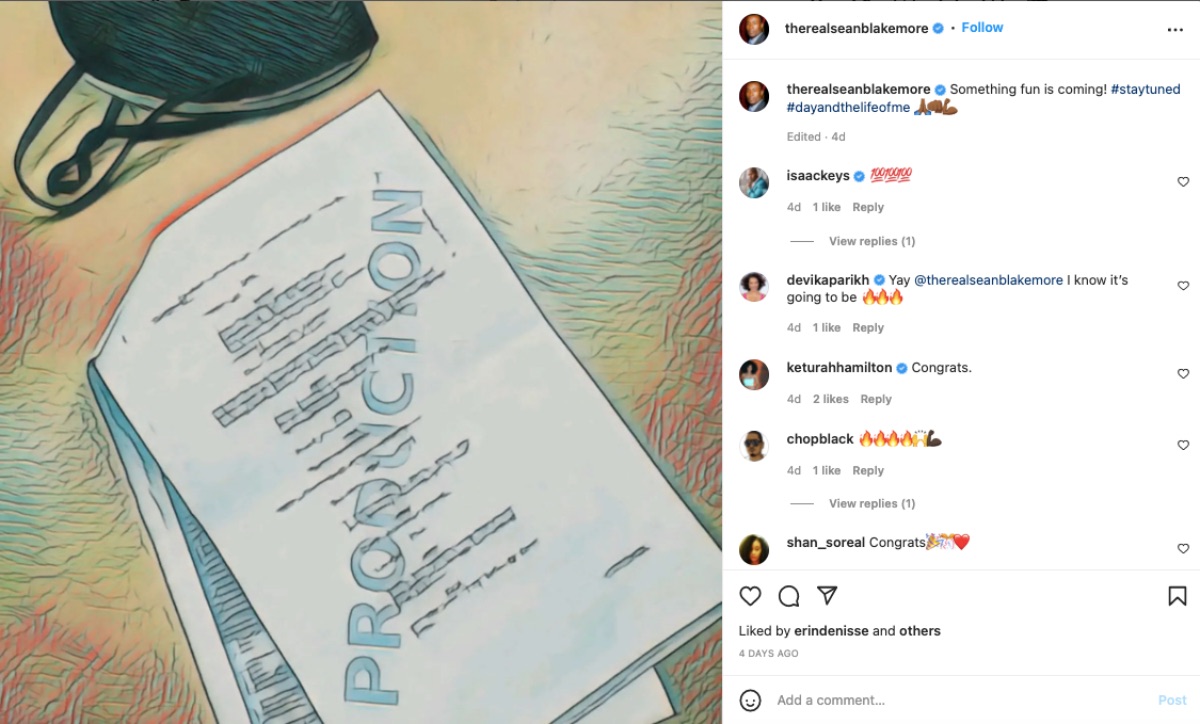Like isaackeys' comment
The width and height of the screenshot is (1200, 724).
pos(1183,182)
